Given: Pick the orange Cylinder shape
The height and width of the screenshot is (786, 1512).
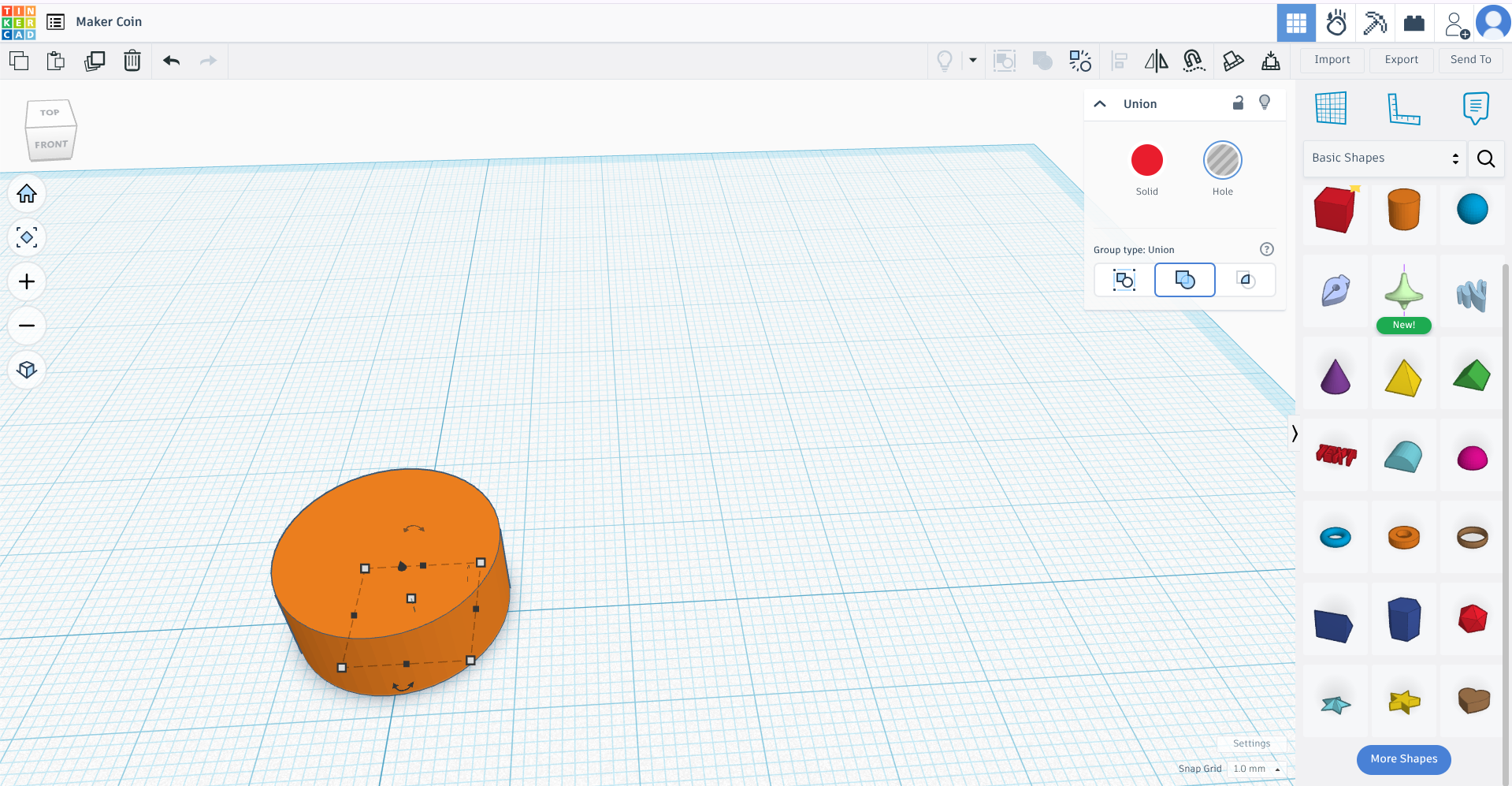Looking at the screenshot, I should (x=1404, y=210).
